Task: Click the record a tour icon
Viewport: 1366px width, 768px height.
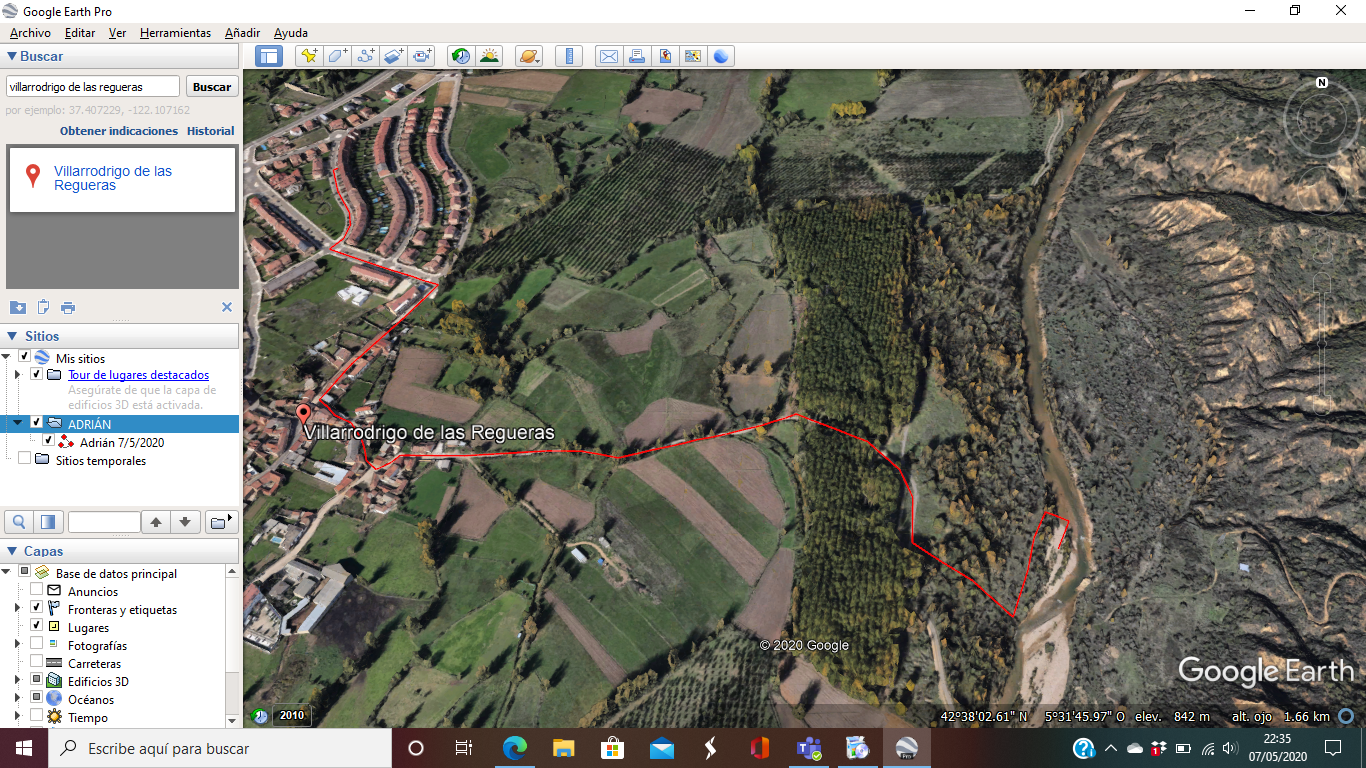Action: click(422, 56)
